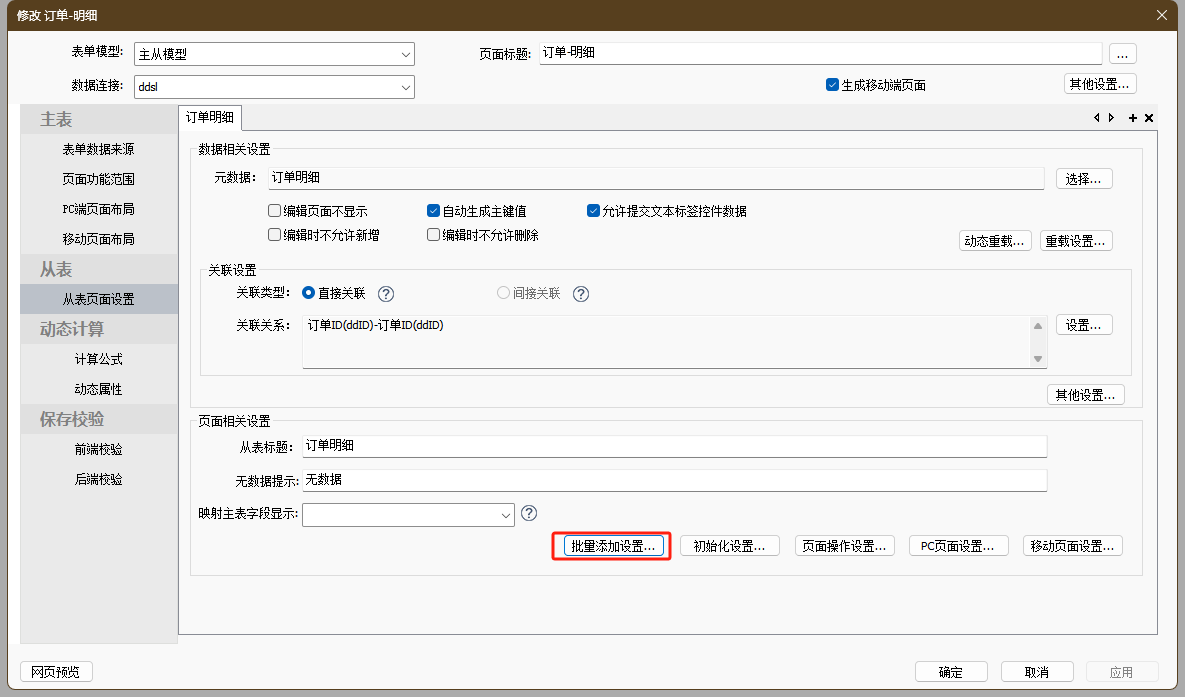Remove current tab with the X icon beside plus
This screenshot has height=697, width=1185.
click(x=1149, y=118)
